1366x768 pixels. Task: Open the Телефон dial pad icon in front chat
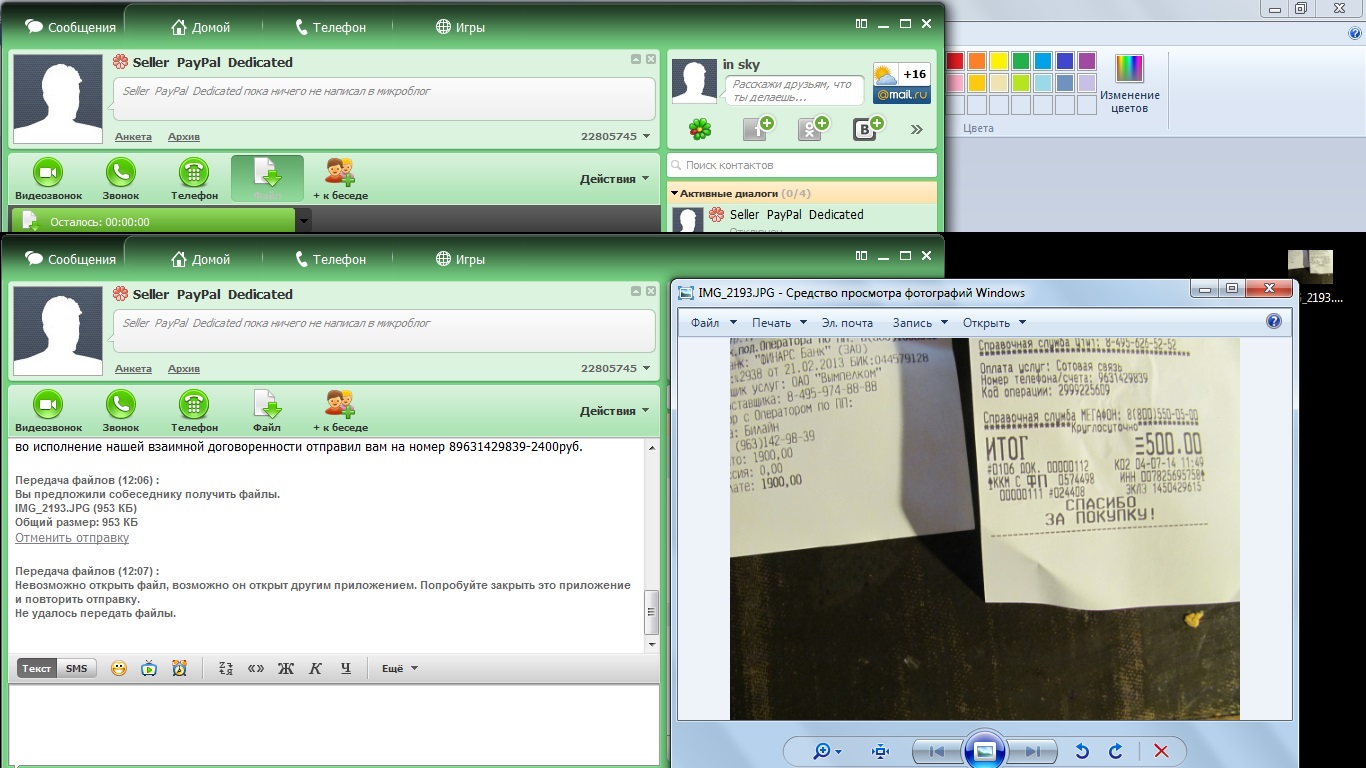194,404
